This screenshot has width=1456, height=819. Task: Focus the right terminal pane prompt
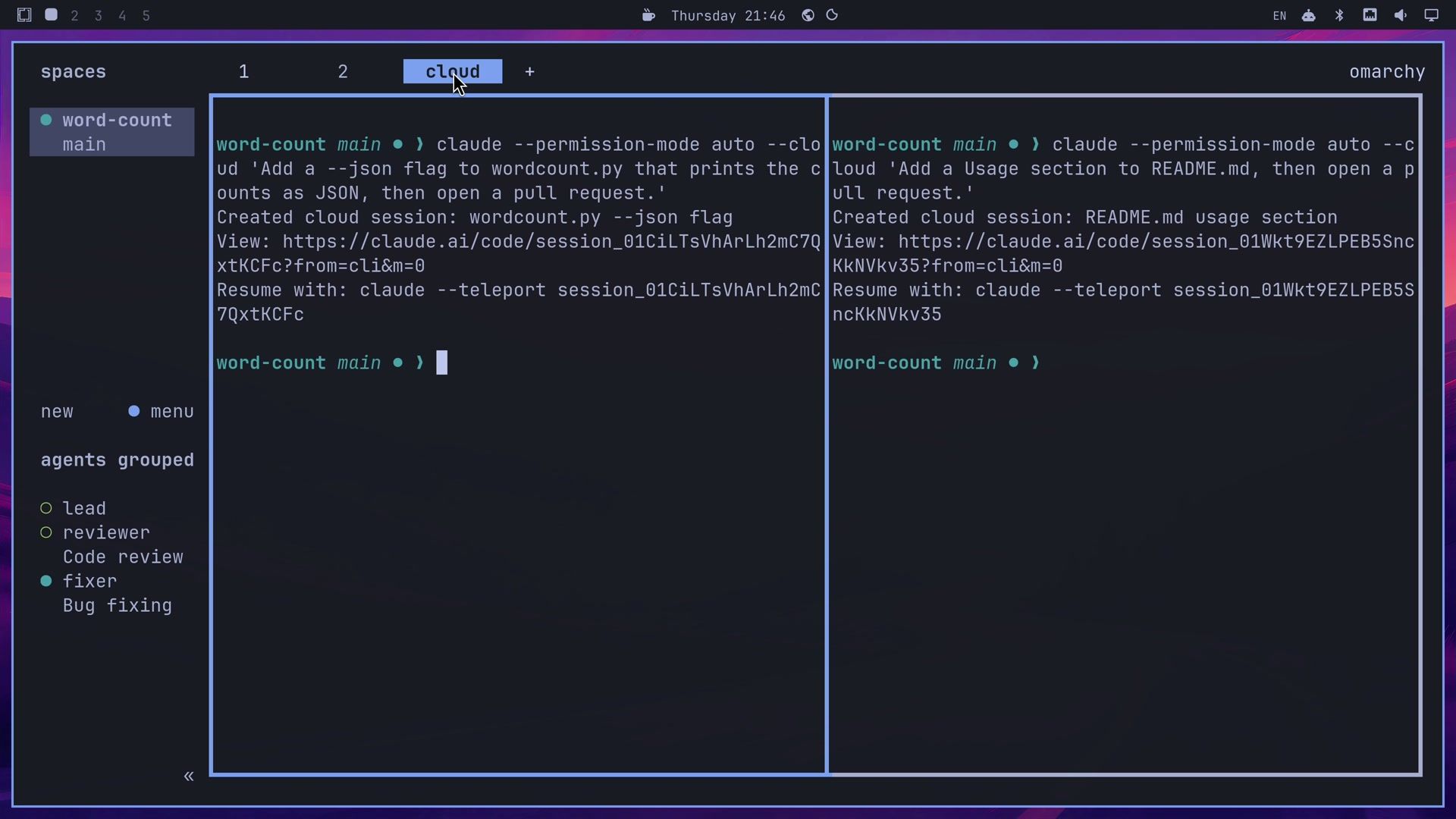(x=937, y=362)
